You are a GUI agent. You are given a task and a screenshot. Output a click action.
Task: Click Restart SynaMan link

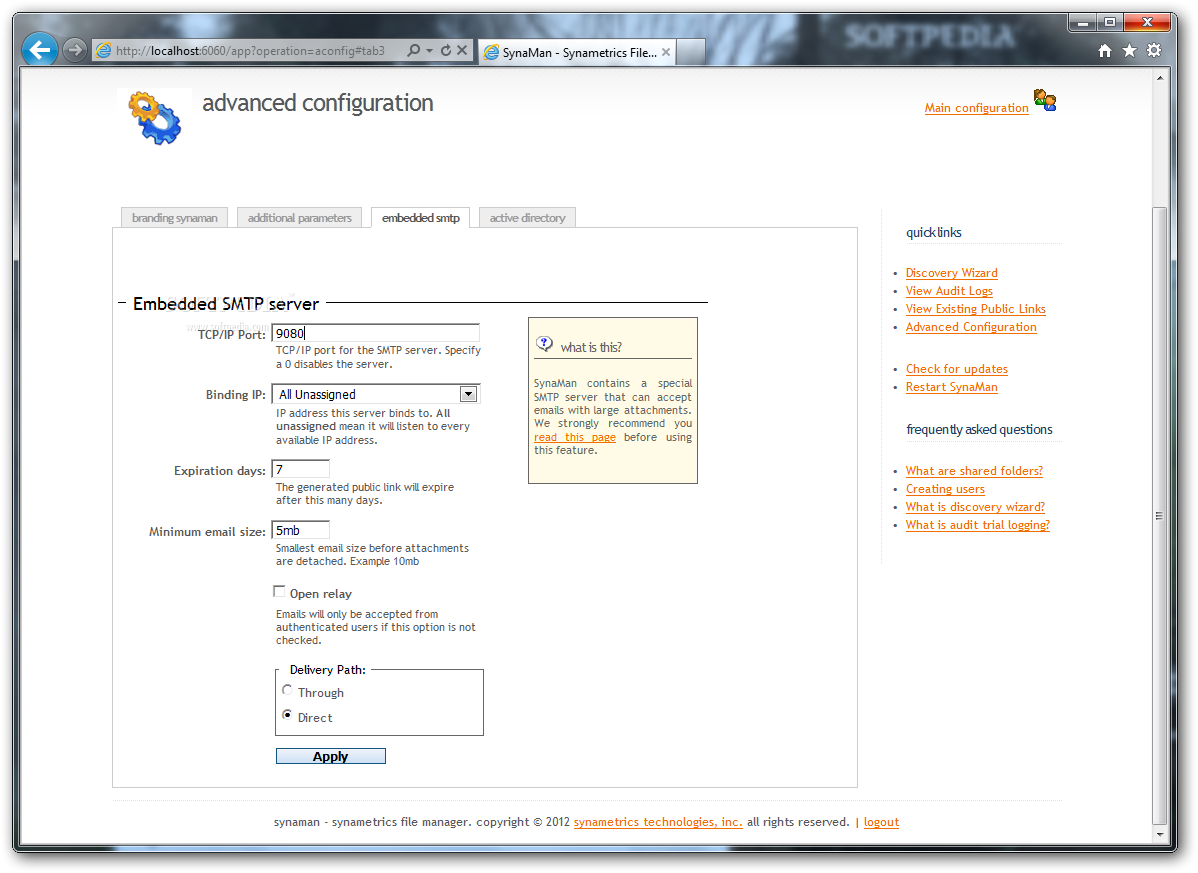[951, 387]
